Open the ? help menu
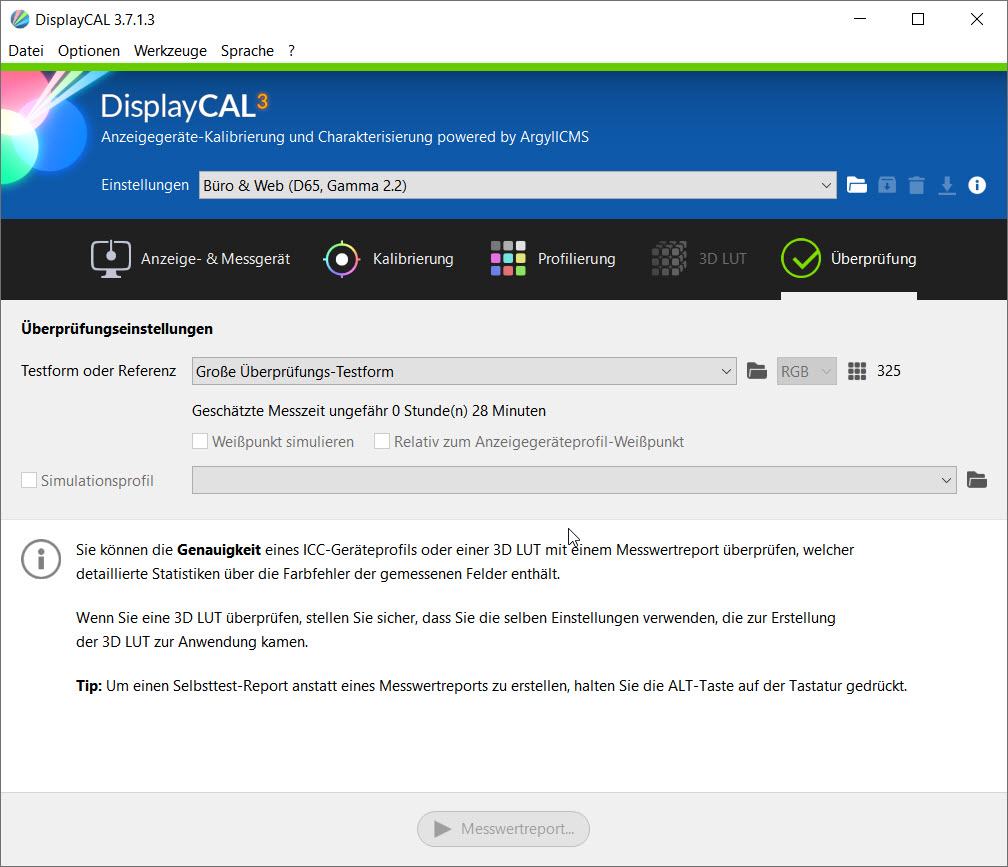Image resolution: width=1008 pixels, height=867 pixels. (x=291, y=51)
